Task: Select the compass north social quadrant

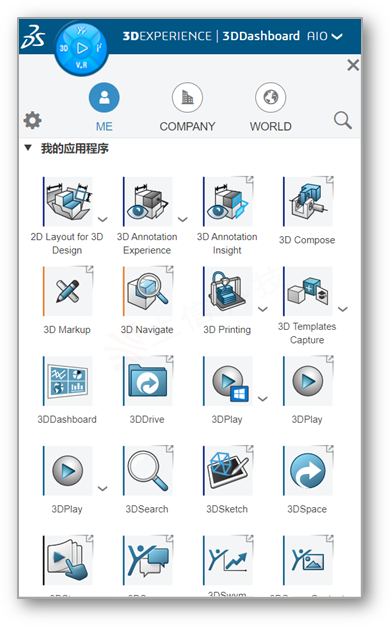Action: pos(82,30)
